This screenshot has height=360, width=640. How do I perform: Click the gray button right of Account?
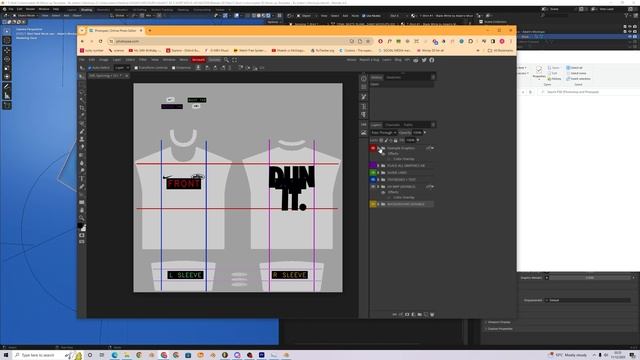click(x=215, y=60)
